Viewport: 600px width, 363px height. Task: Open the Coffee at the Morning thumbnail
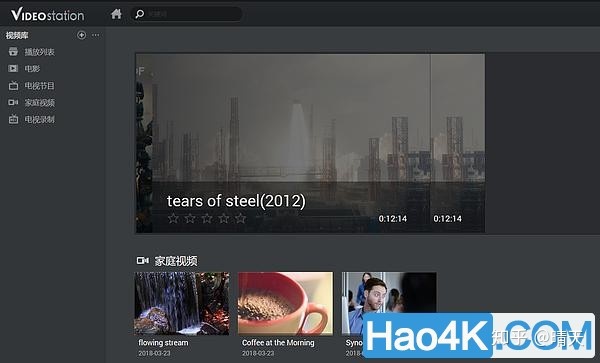tap(285, 303)
